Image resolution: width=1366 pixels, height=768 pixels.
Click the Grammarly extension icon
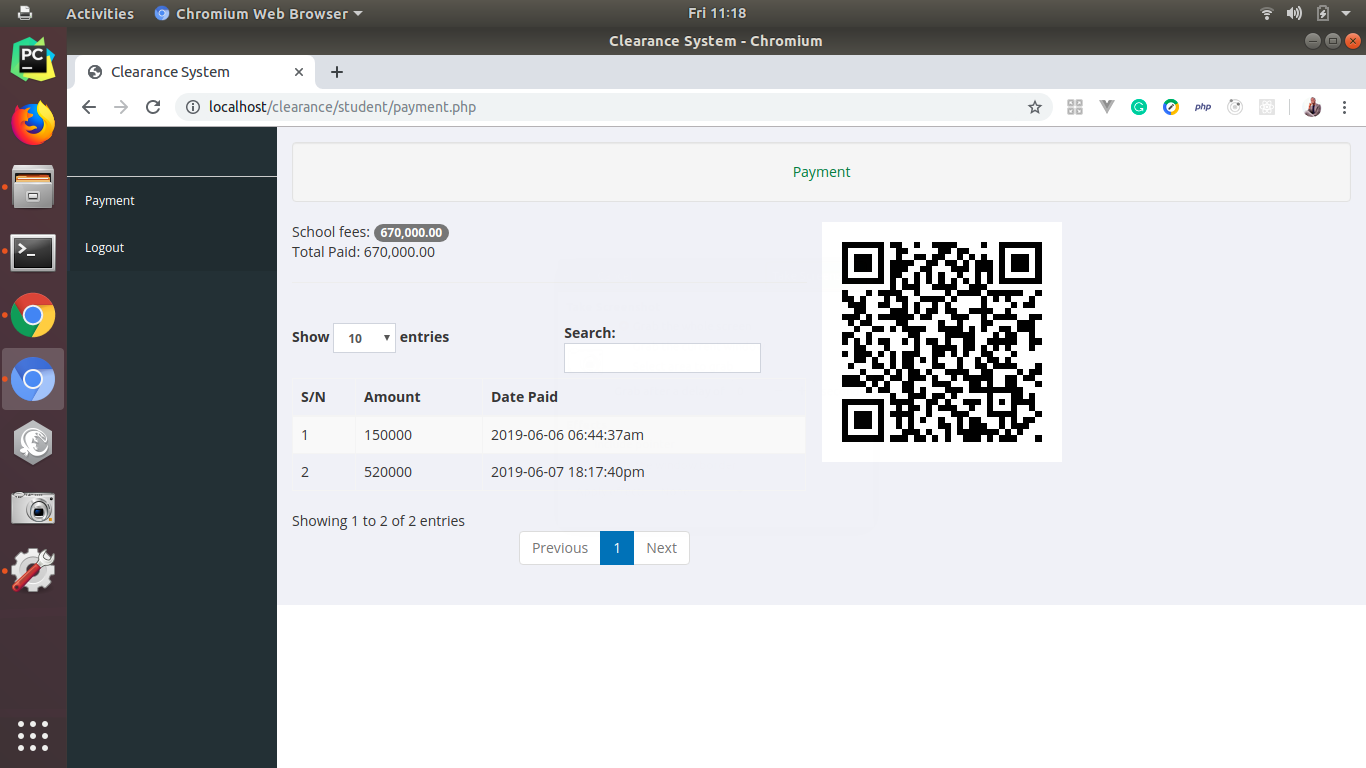(x=1139, y=107)
